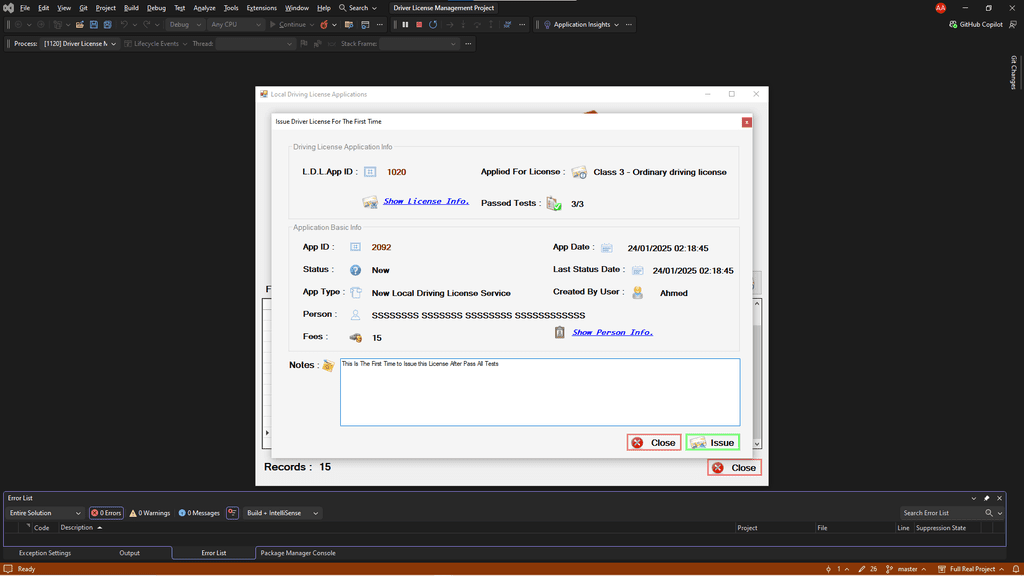Toggle the 0 Errors filter

(106, 513)
